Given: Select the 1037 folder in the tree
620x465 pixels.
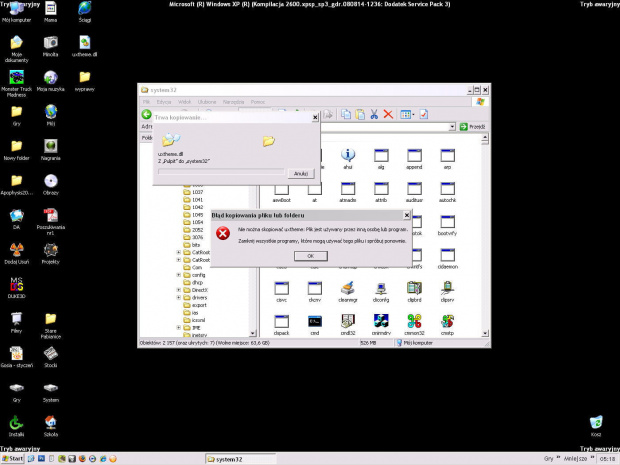Looking at the screenshot, I should pos(193,192).
